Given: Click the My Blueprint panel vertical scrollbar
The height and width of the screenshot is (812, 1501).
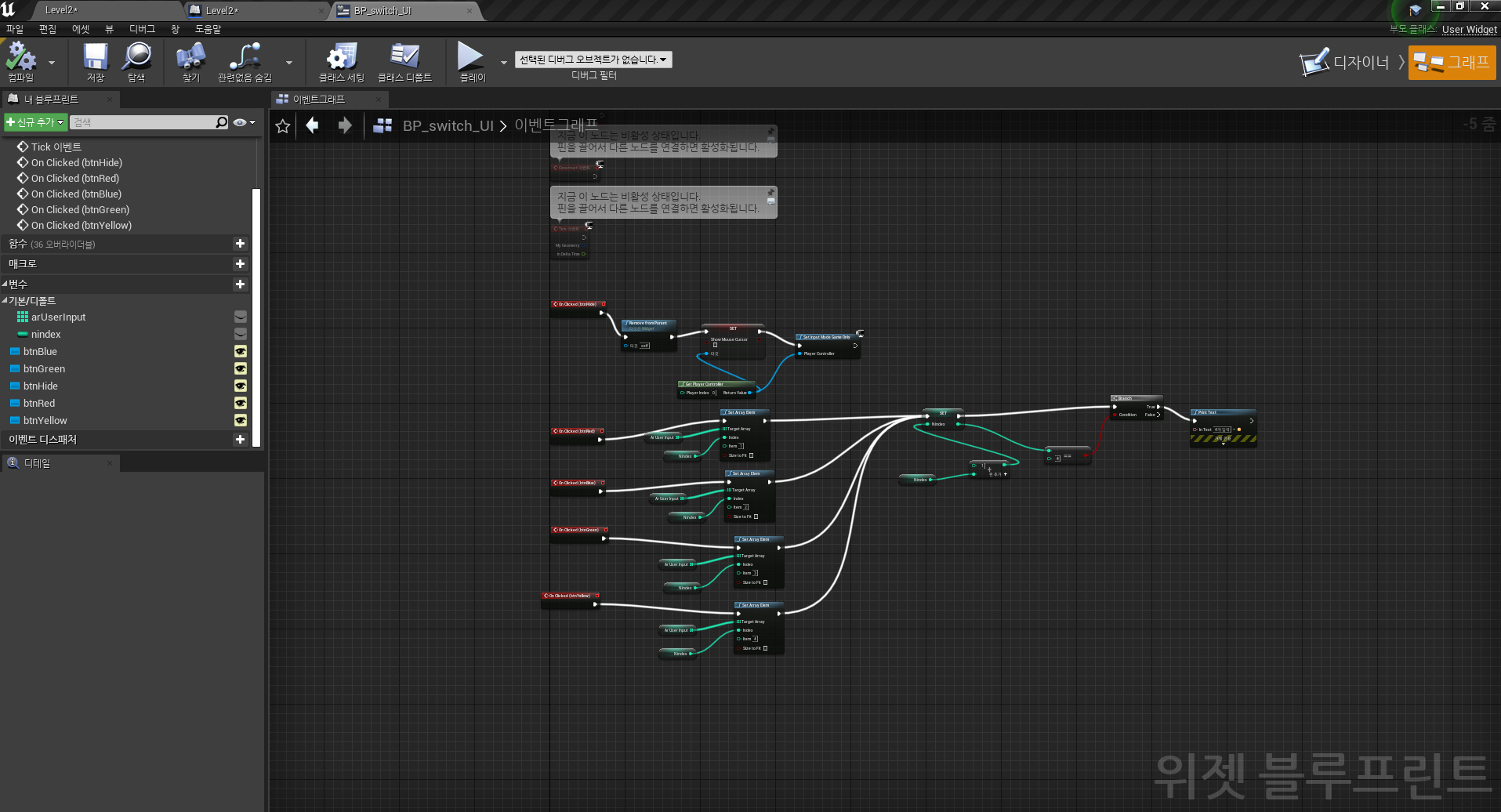Looking at the screenshot, I should tap(256, 317).
